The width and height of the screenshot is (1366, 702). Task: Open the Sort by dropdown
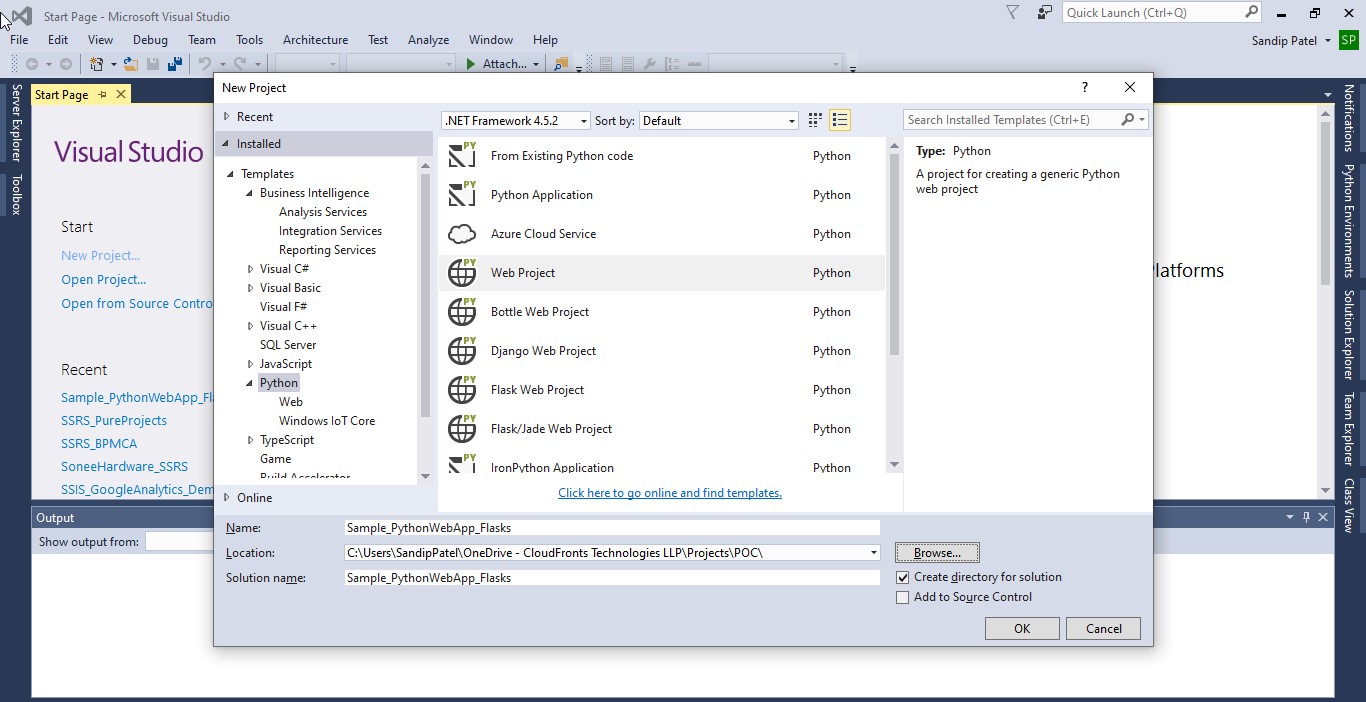pos(718,120)
